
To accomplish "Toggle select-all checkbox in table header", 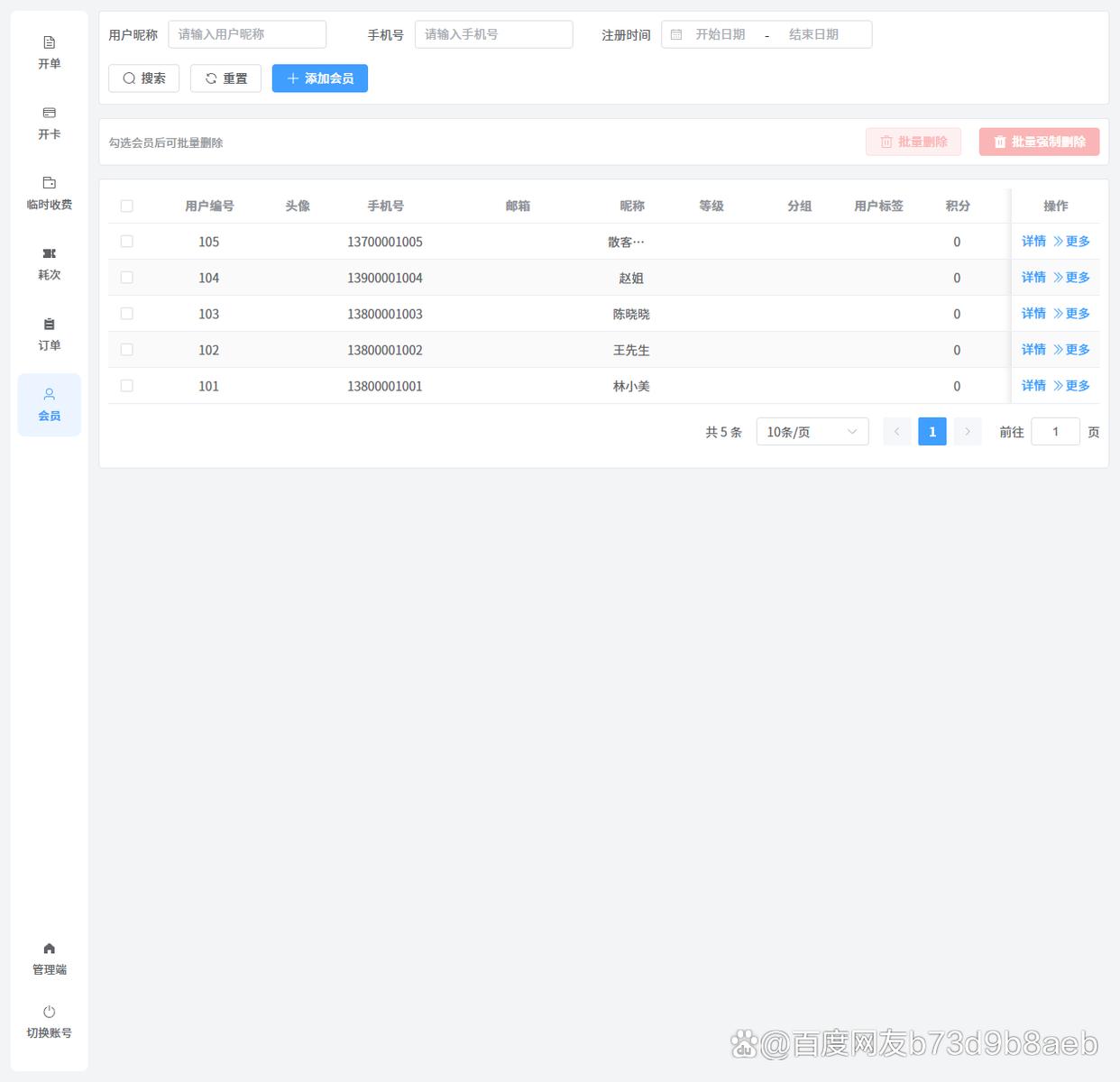I will (x=126, y=206).
